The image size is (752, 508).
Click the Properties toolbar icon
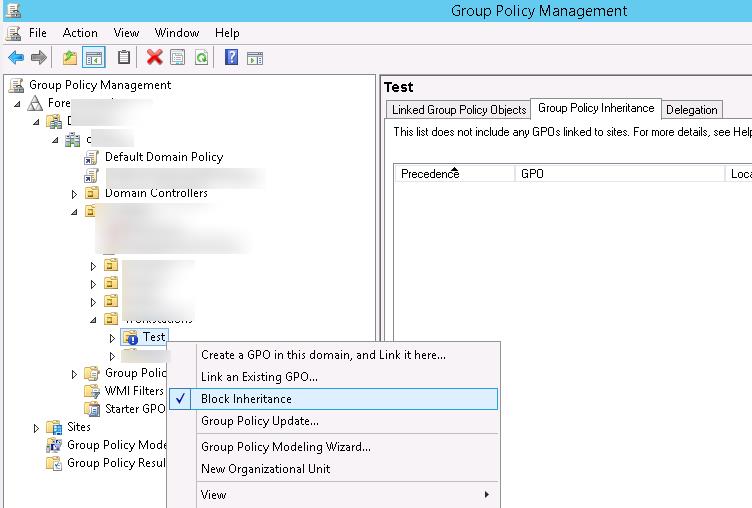[178, 58]
